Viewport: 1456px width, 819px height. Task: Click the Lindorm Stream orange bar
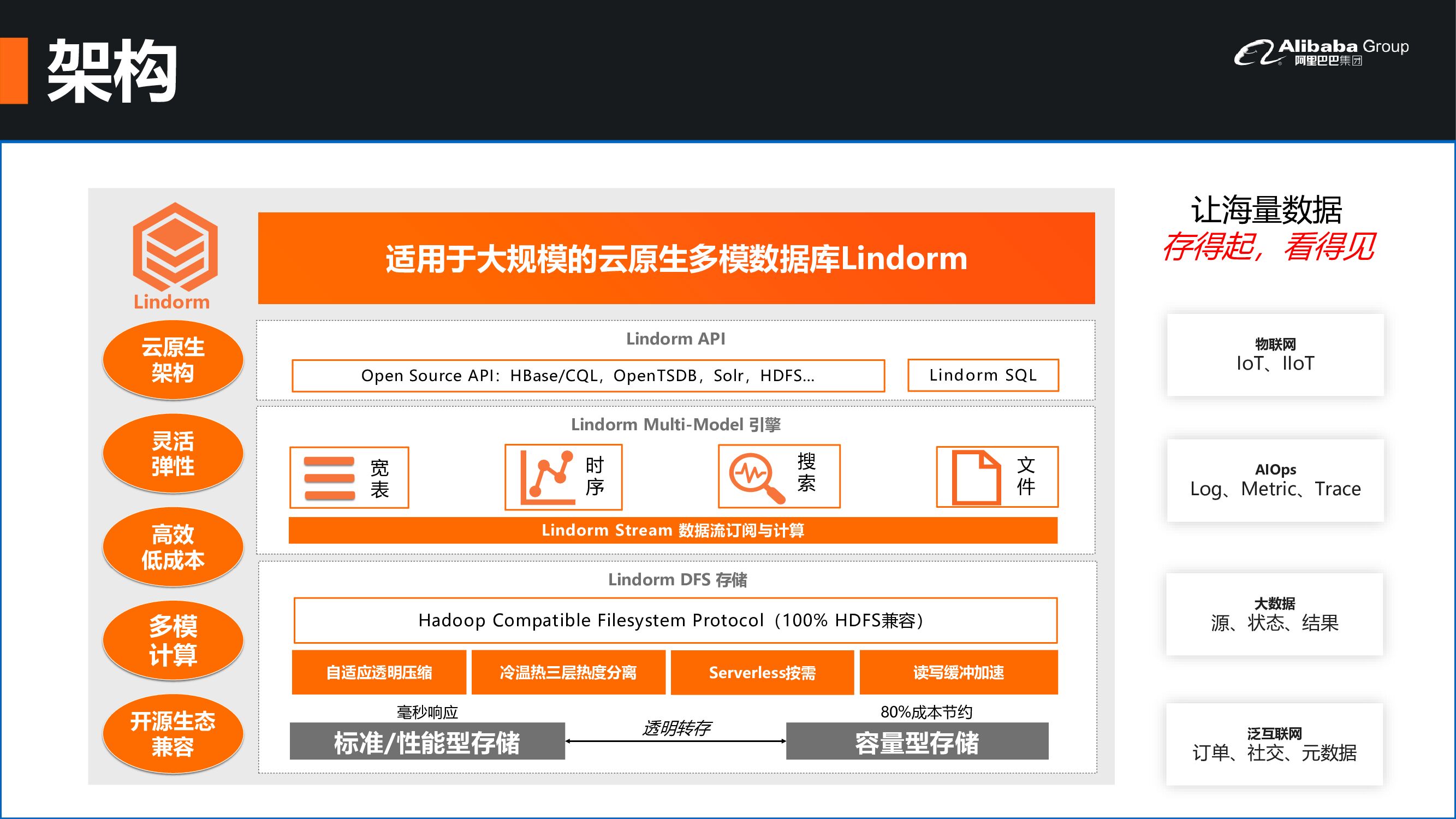pyautogui.click(x=673, y=530)
